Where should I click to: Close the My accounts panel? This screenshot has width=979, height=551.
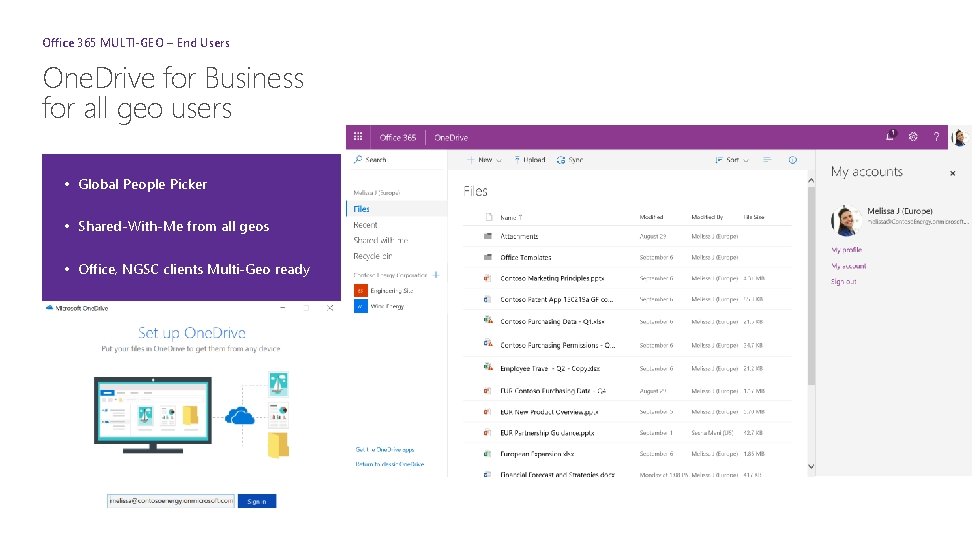952,173
